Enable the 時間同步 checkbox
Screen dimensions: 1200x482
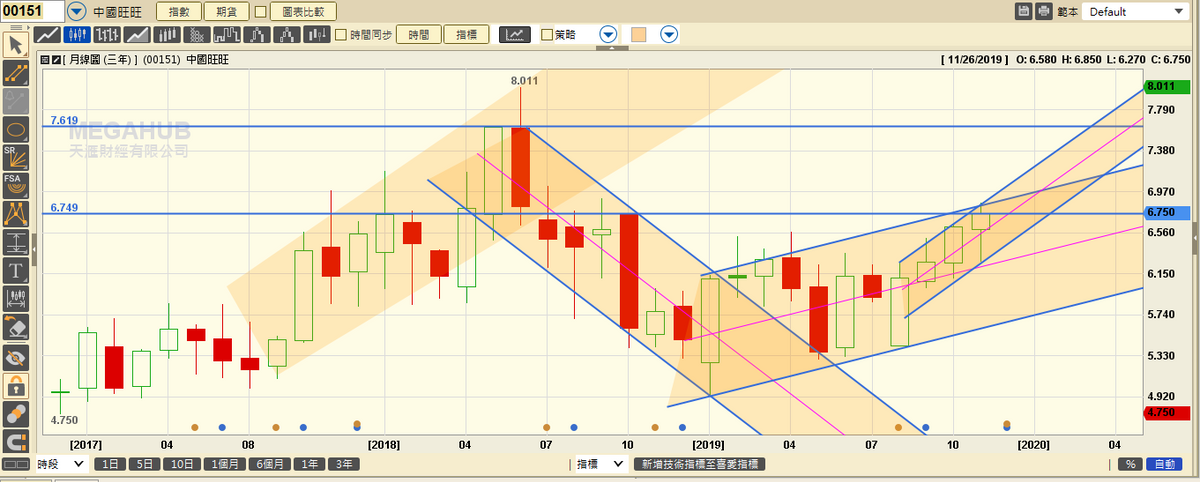tap(341, 34)
